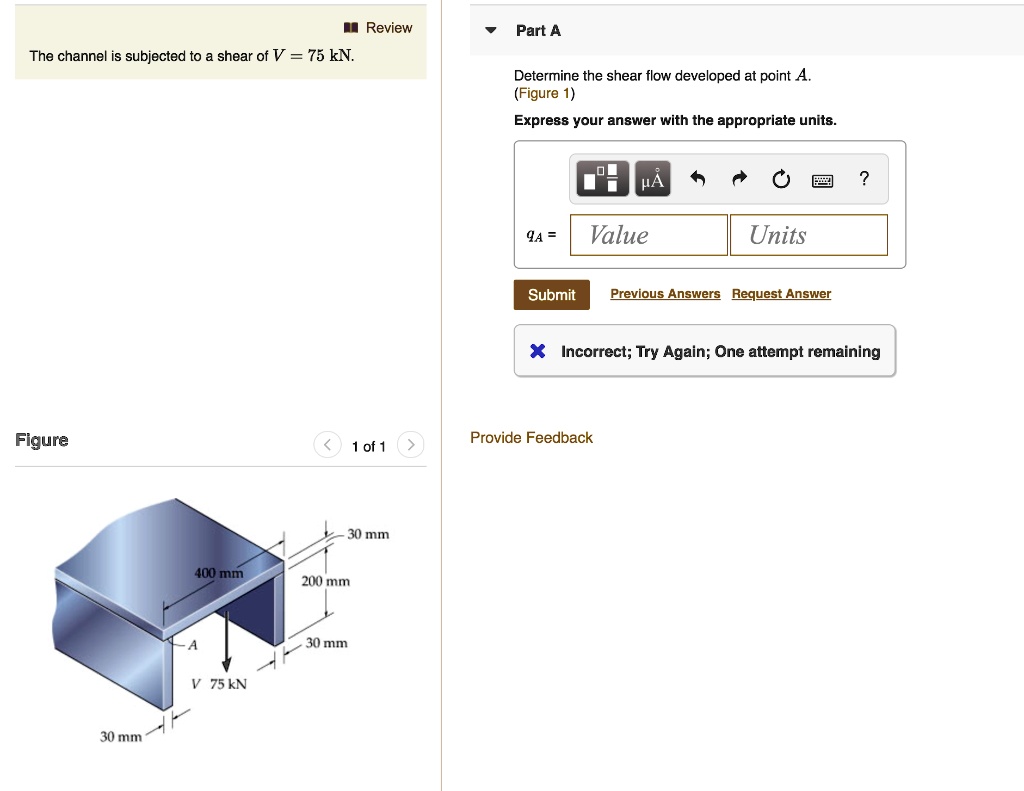Click Request Answer

pyautogui.click(x=781, y=293)
